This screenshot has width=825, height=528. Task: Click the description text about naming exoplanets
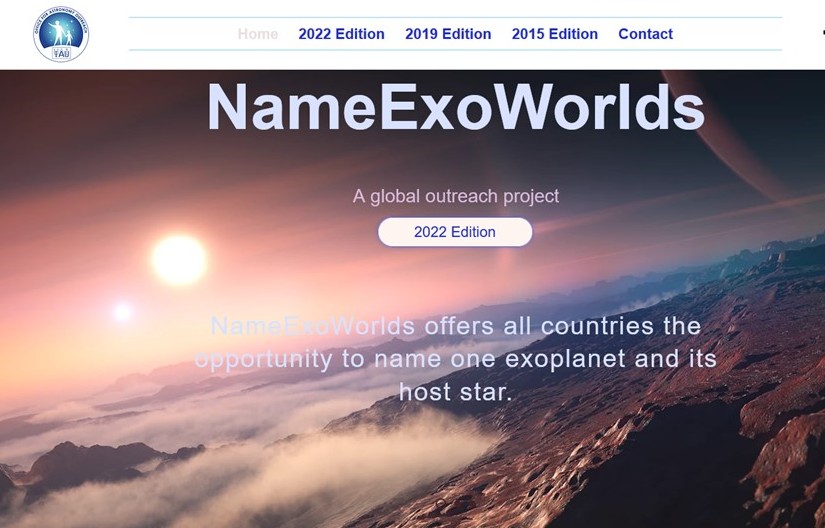pyautogui.click(x=456, y=359)
